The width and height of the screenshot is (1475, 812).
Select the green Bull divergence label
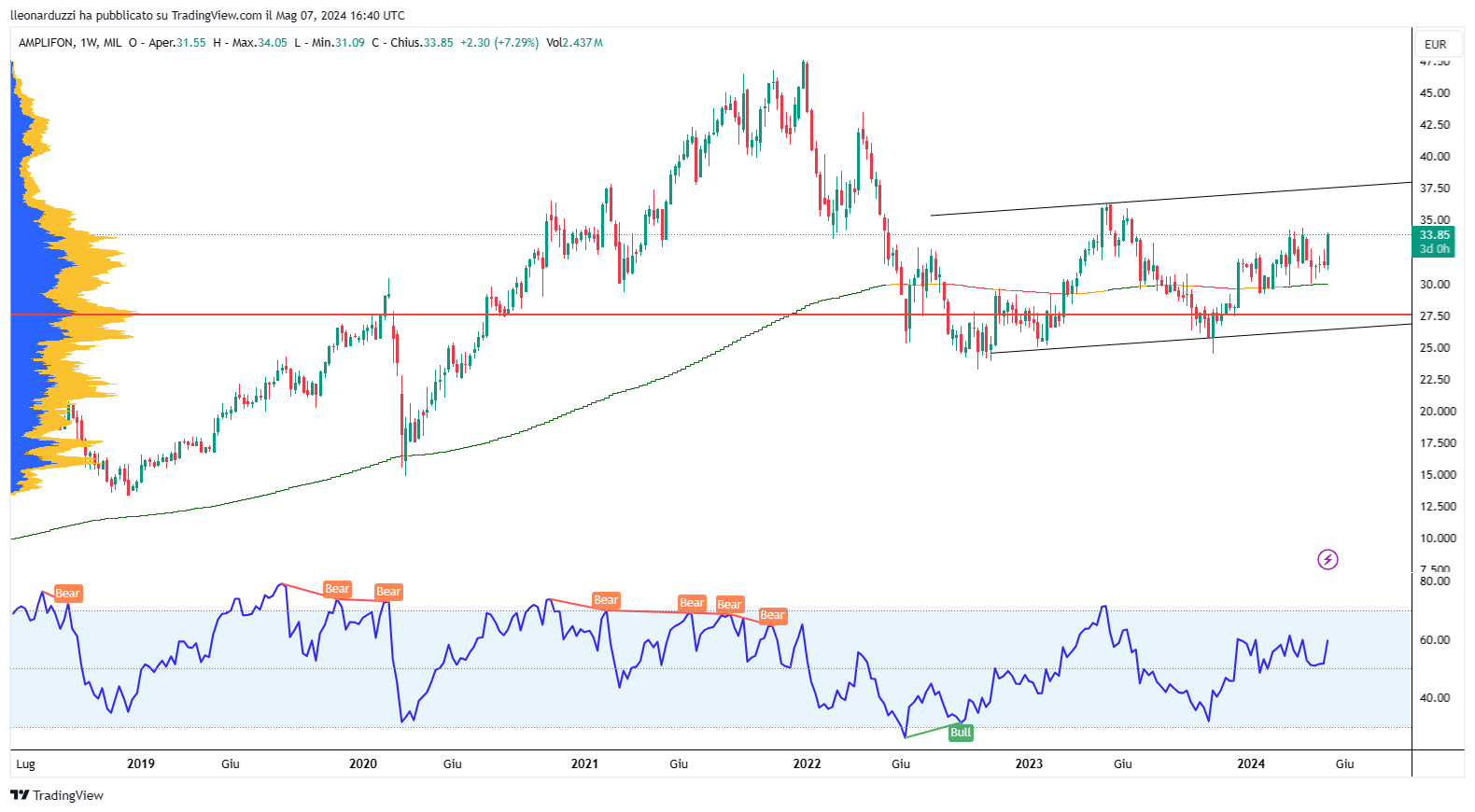point(961,733)
